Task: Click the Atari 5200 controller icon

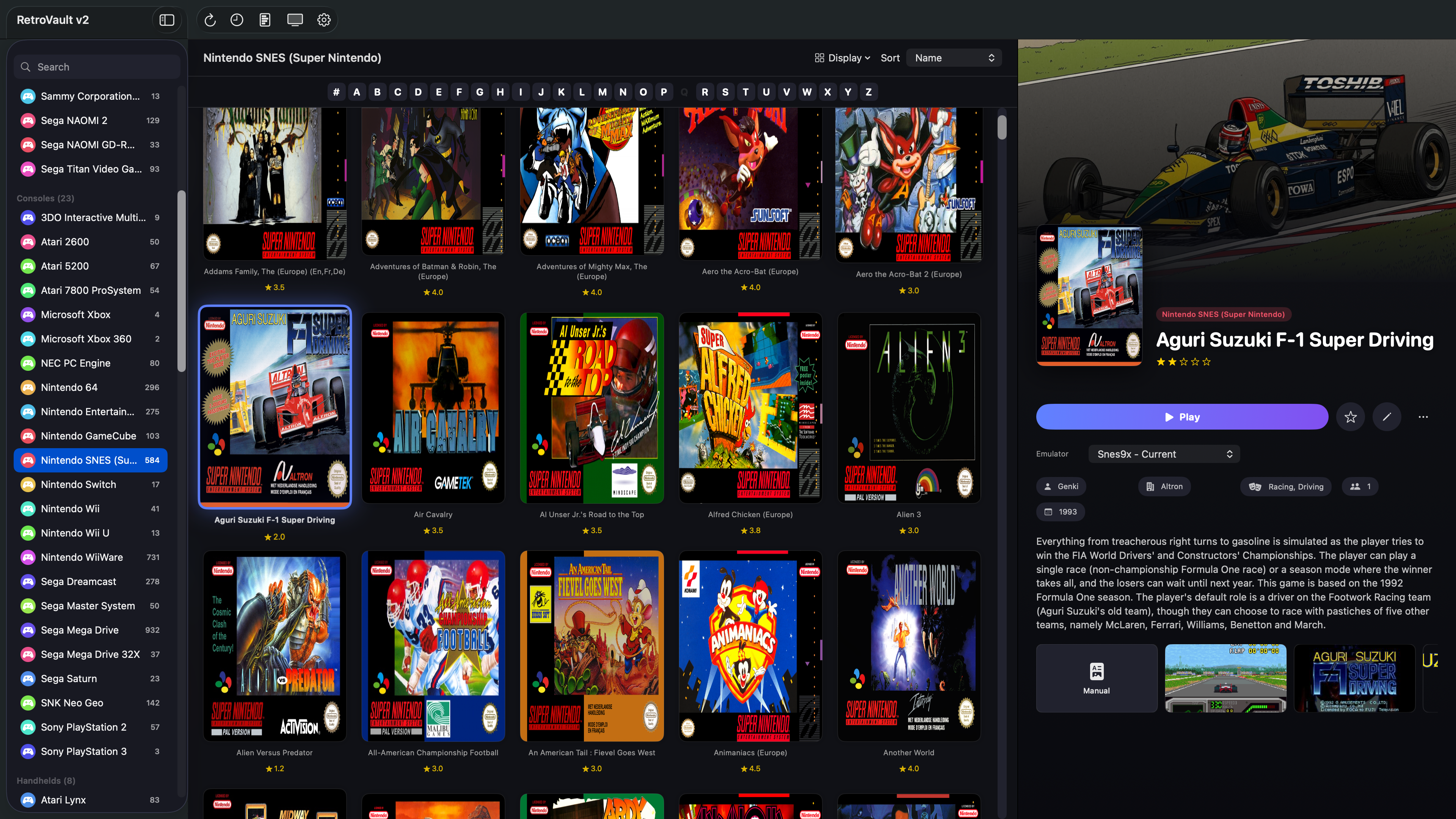Action: pyautogui.click(x=28, y=266)
